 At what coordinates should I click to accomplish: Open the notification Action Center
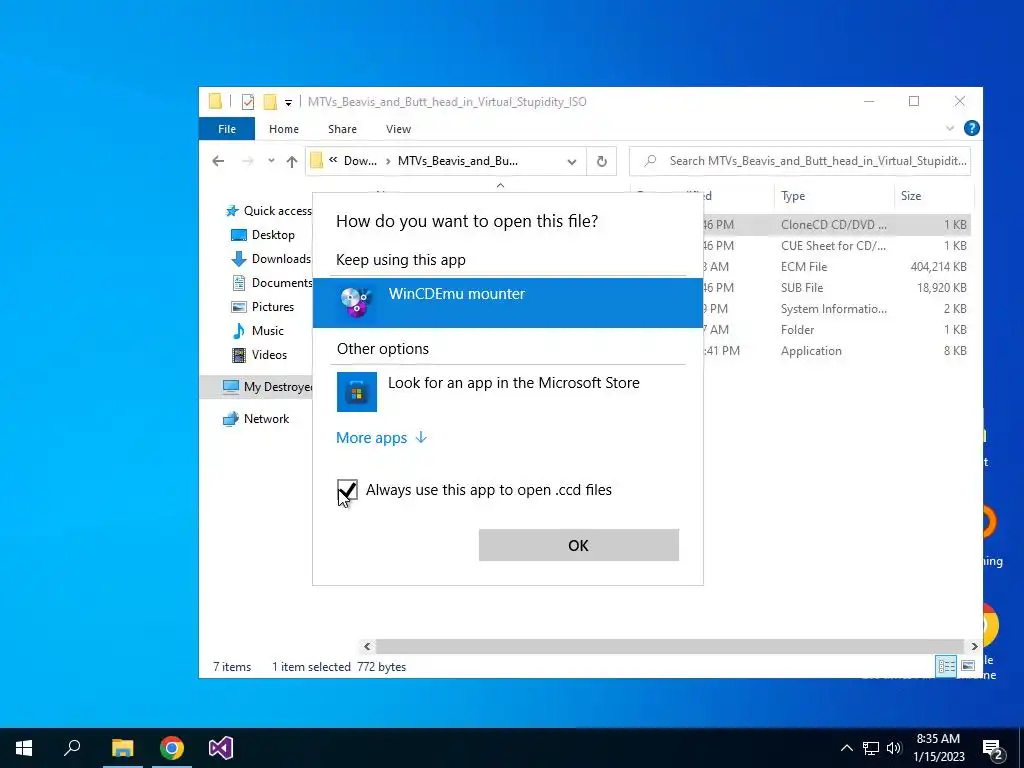[x=993, y=749]
